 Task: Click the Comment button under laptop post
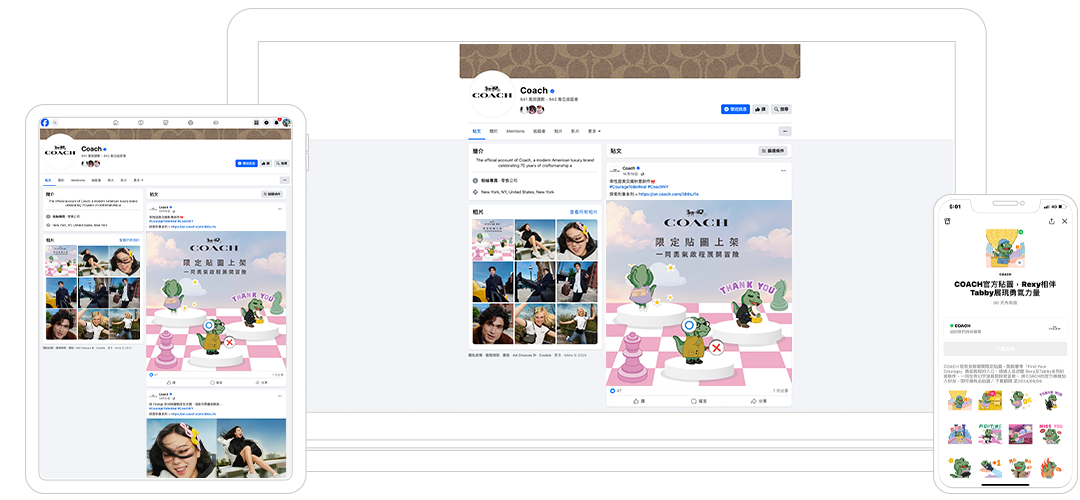tap(698, 400)
